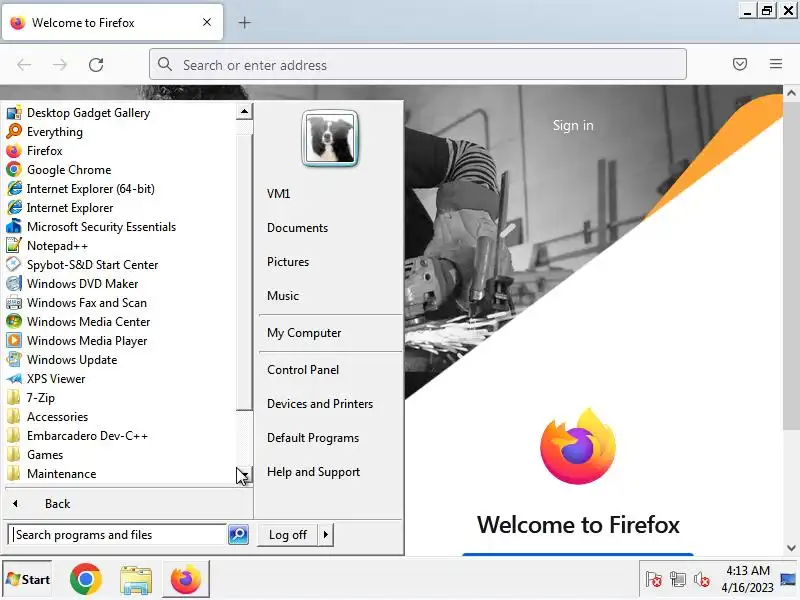Open Control Panel
The width and height of the screenshot is (800, 600).
click(303, 370)
